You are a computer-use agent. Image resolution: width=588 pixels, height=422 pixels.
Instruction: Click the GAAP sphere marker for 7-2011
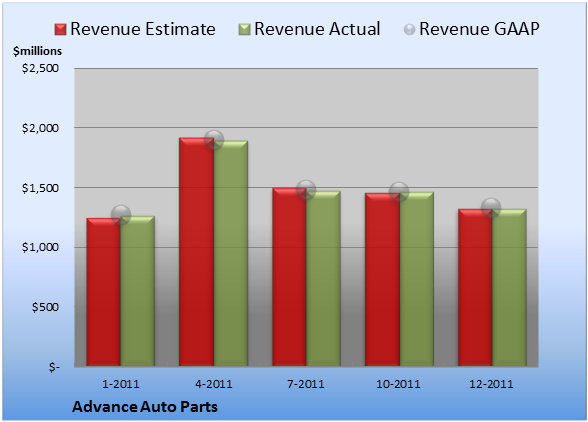click(x=306, y=190)
